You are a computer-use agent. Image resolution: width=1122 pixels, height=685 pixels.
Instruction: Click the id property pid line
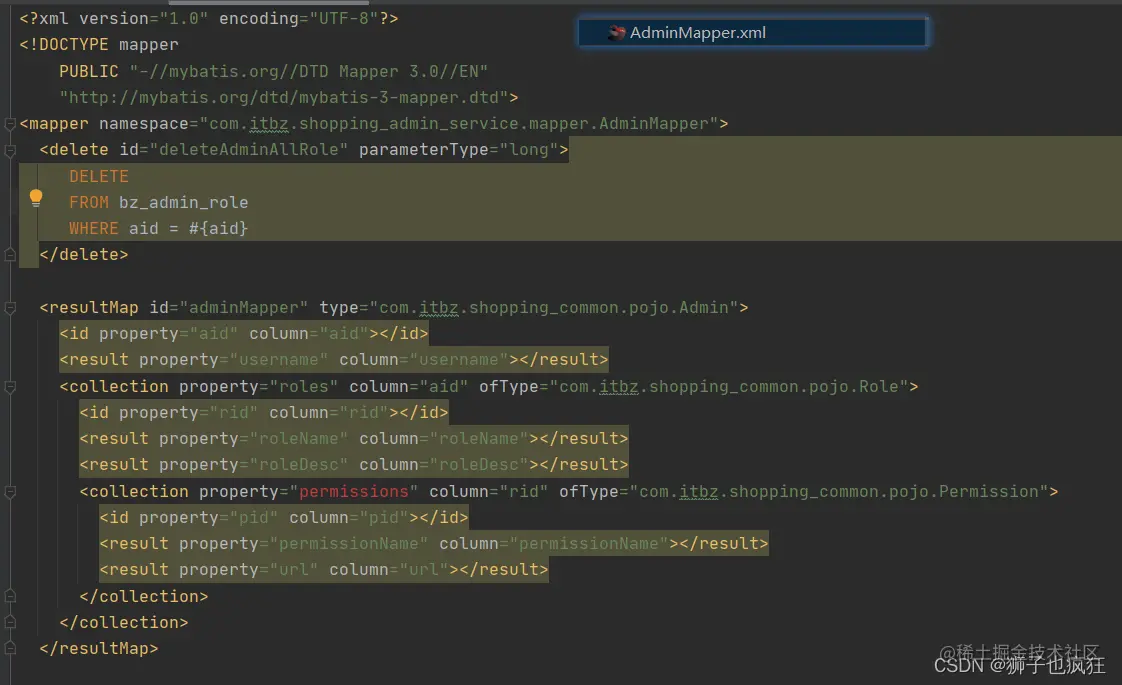click(x=284, y=518)
